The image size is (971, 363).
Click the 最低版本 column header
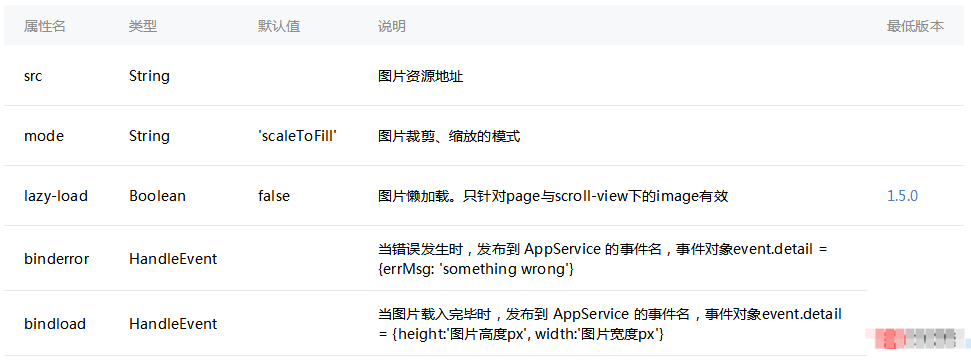(x=915, y=26)
